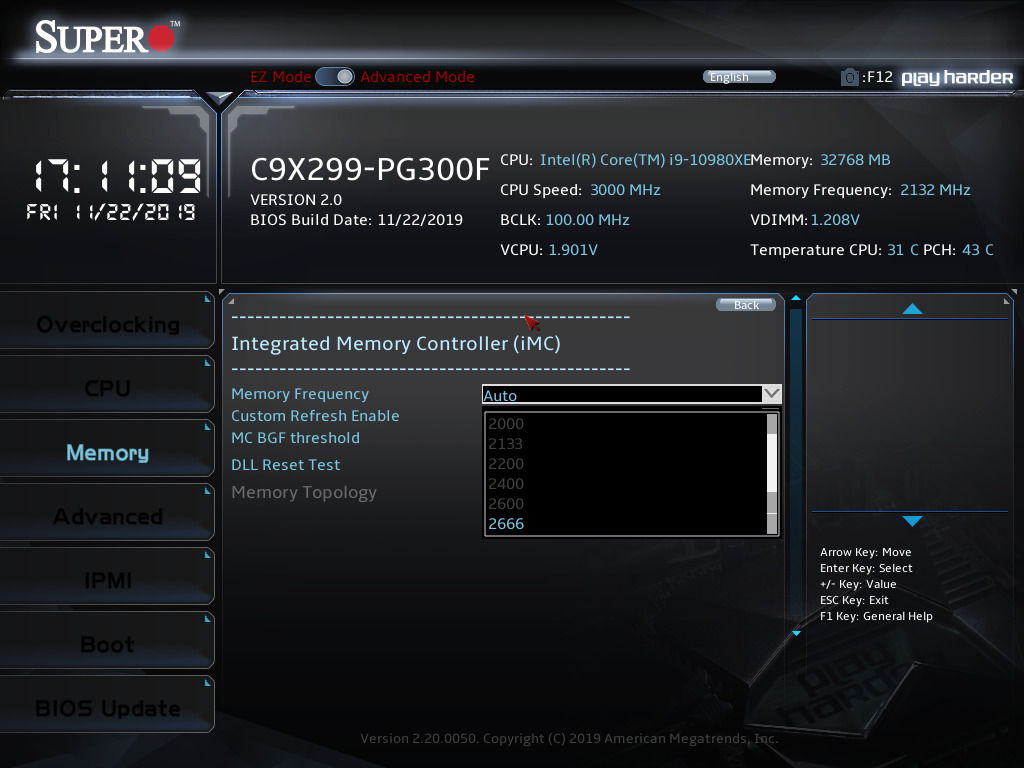Image resolution: width=1024 pixels, height=768 pixels.
Task: Click the Memory Frequency Auto value field
Action: pyautogui.click(x=622, y=394)
